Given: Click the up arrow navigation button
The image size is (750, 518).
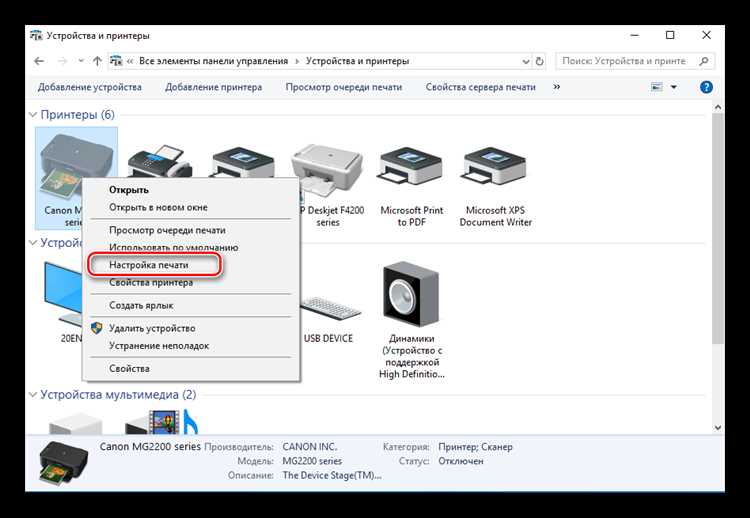Looking at the screenshot, I should pyautogui.click(x=96, y=61).
